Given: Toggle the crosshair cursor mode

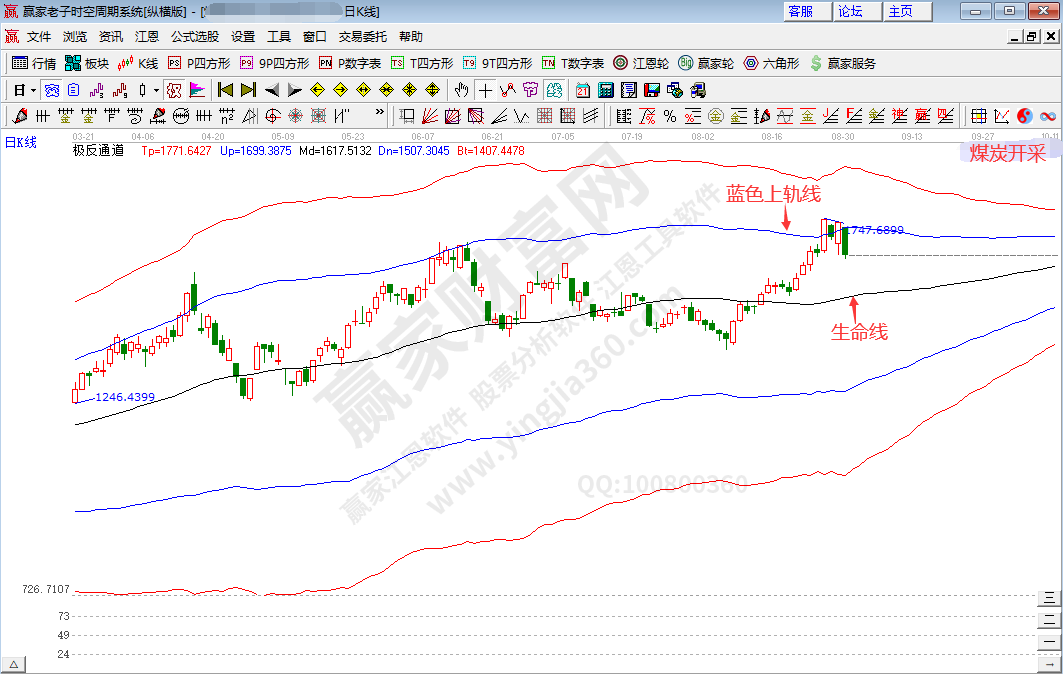Looking at the screenshot, I should (x=485, y=89).
